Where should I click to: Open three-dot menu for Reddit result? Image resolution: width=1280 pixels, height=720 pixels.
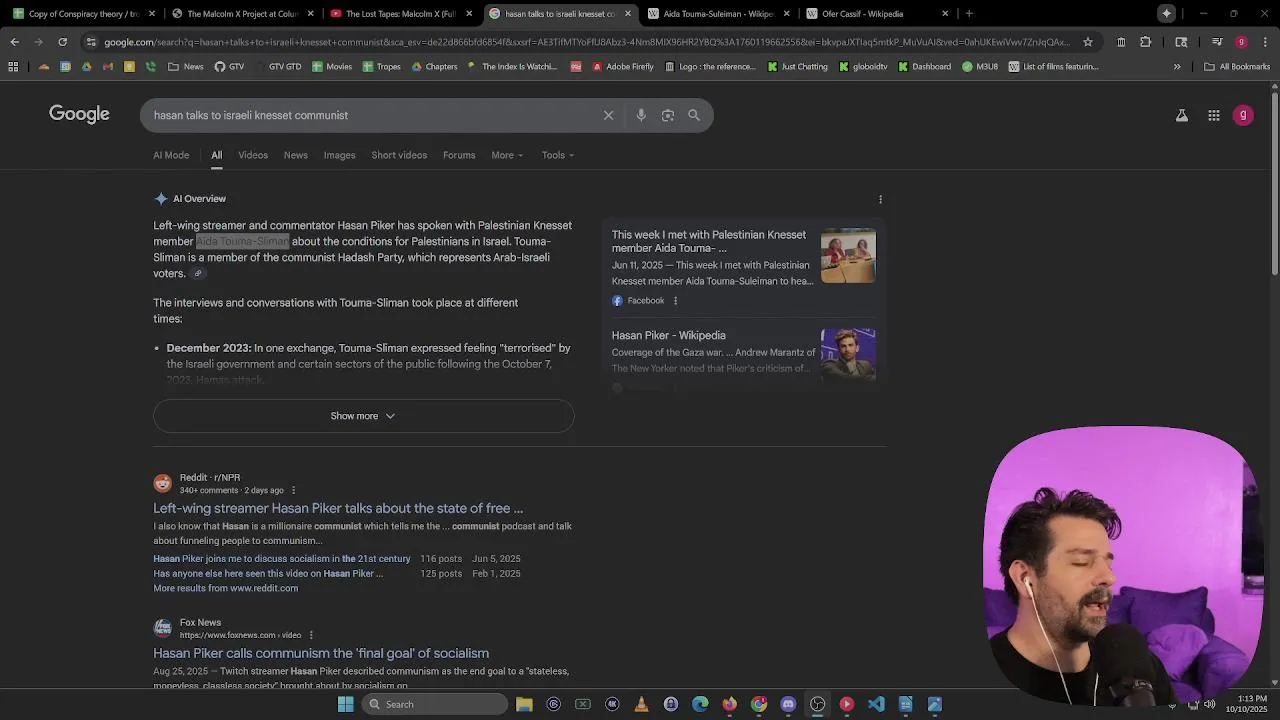[293, 491]
